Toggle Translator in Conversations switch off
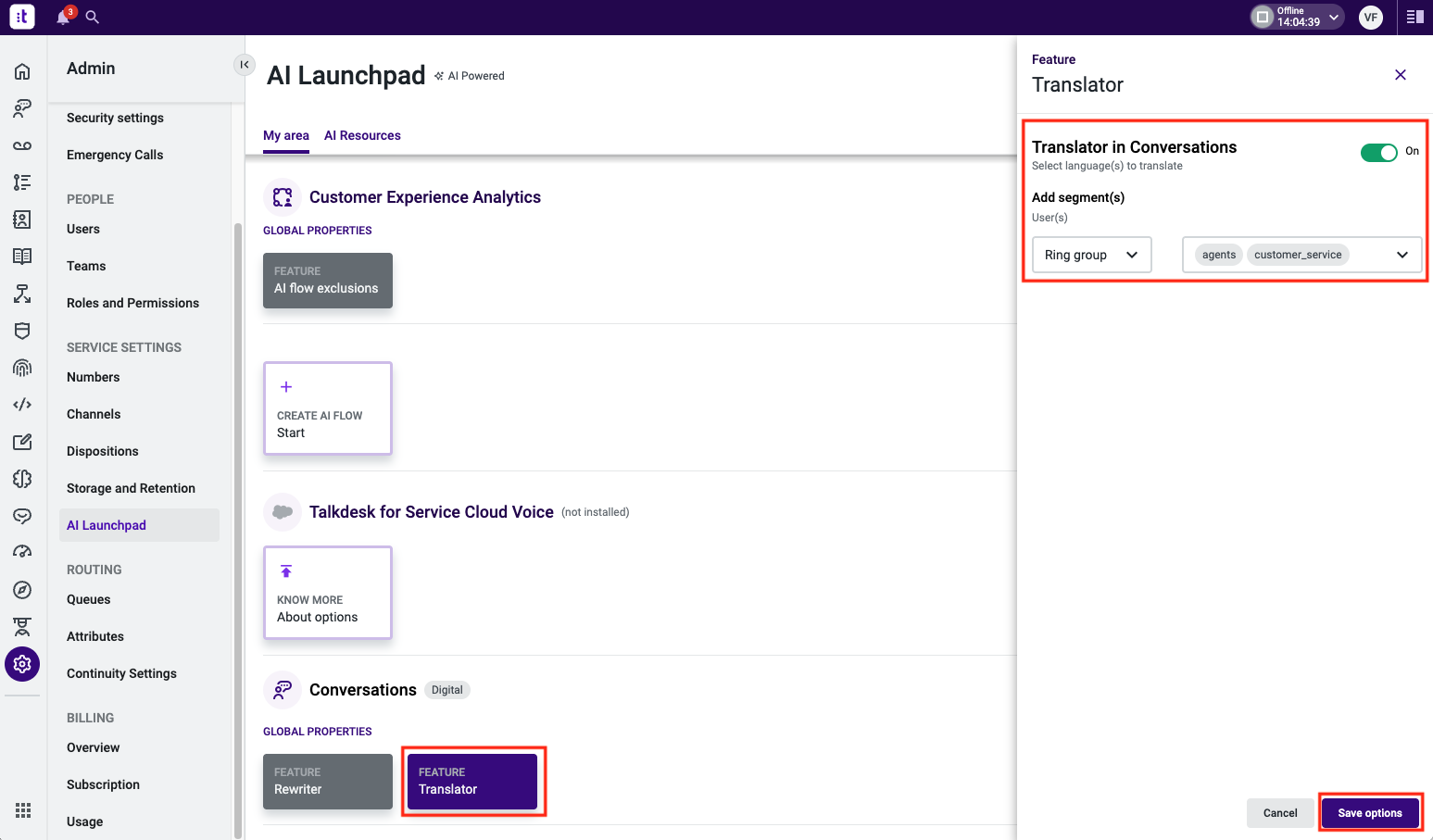Image resolution: width=1433 pixels, height=840 pixels. [x=1378, y=153]
